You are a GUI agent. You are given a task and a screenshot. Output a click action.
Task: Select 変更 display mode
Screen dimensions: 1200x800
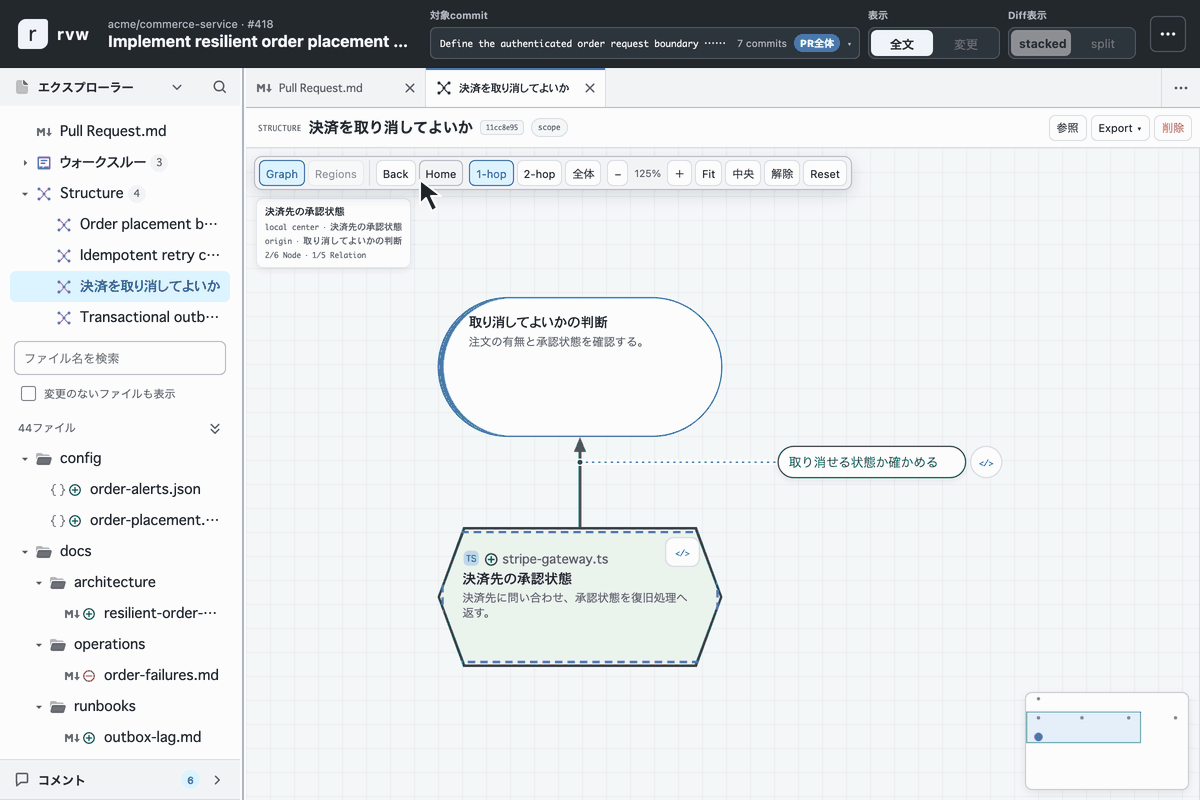(x=965, y=44)
